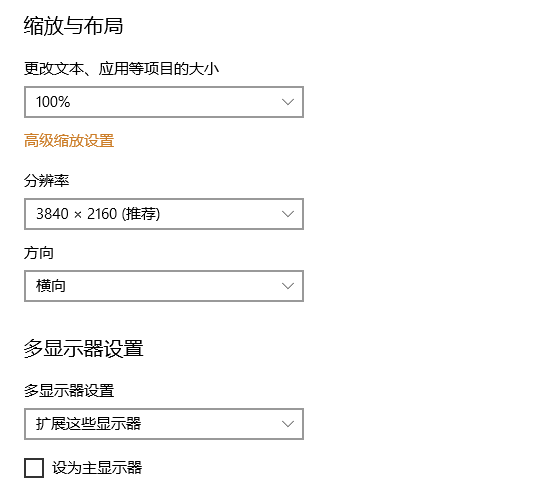The image size is (558, 492).
Task: Open the 高级缩放设置 link
Action: pyautogui.click(x=69, y=141)
